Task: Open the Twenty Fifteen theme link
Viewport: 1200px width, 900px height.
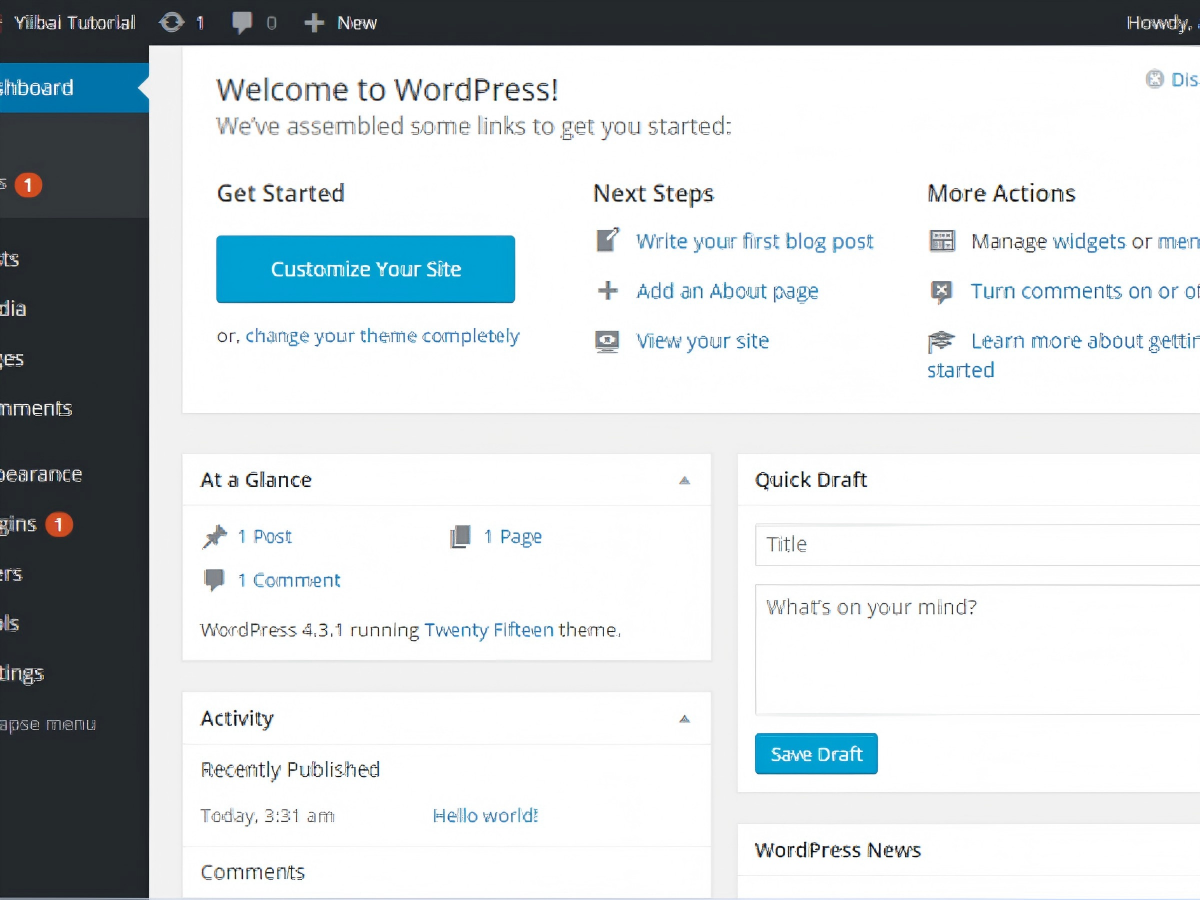Action: coord(489,630)
